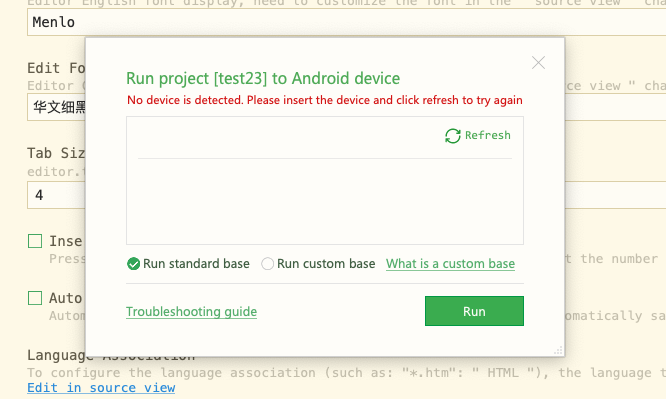Viewport: 666px width, 399px height.
Task: Click the Run custom base label text
Action: pos(326,264)
